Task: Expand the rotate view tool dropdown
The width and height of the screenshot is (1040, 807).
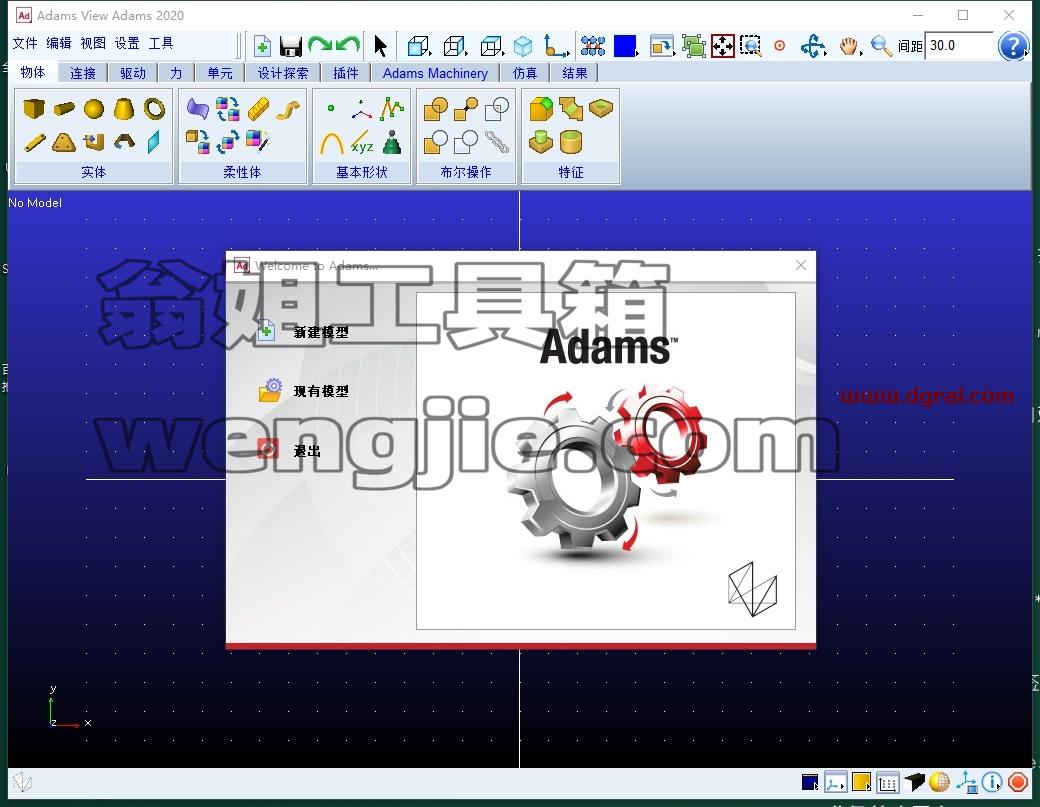Action: (x=813, y=46)
